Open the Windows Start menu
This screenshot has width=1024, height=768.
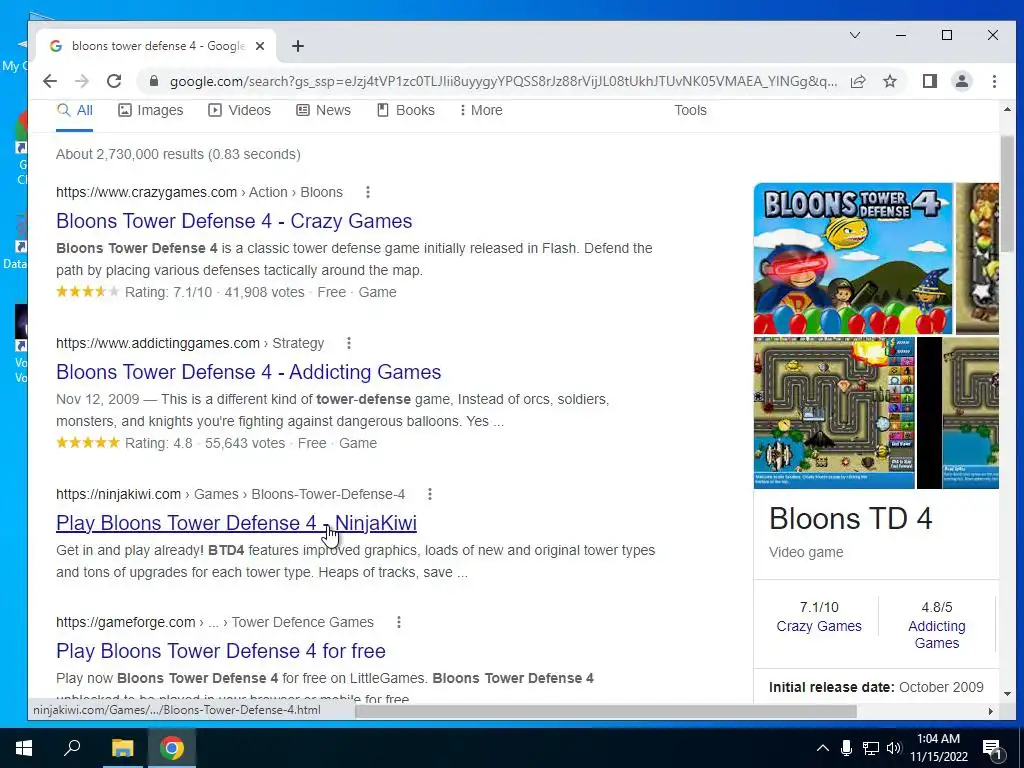click(24, 748)
